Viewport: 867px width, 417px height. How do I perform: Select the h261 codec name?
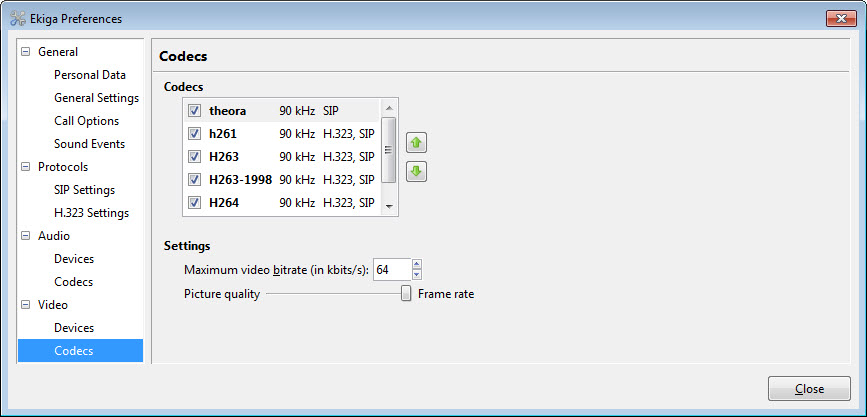point(223,133)
